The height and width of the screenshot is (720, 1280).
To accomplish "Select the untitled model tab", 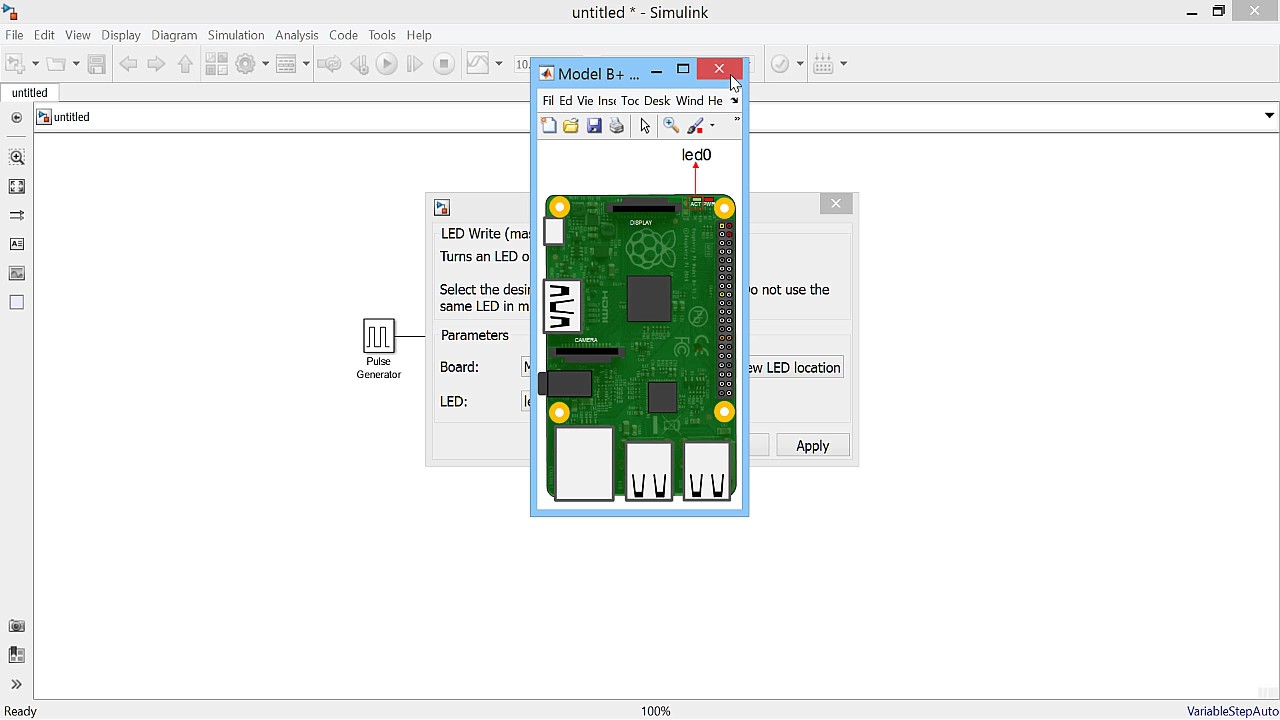I will click(30, 93).
